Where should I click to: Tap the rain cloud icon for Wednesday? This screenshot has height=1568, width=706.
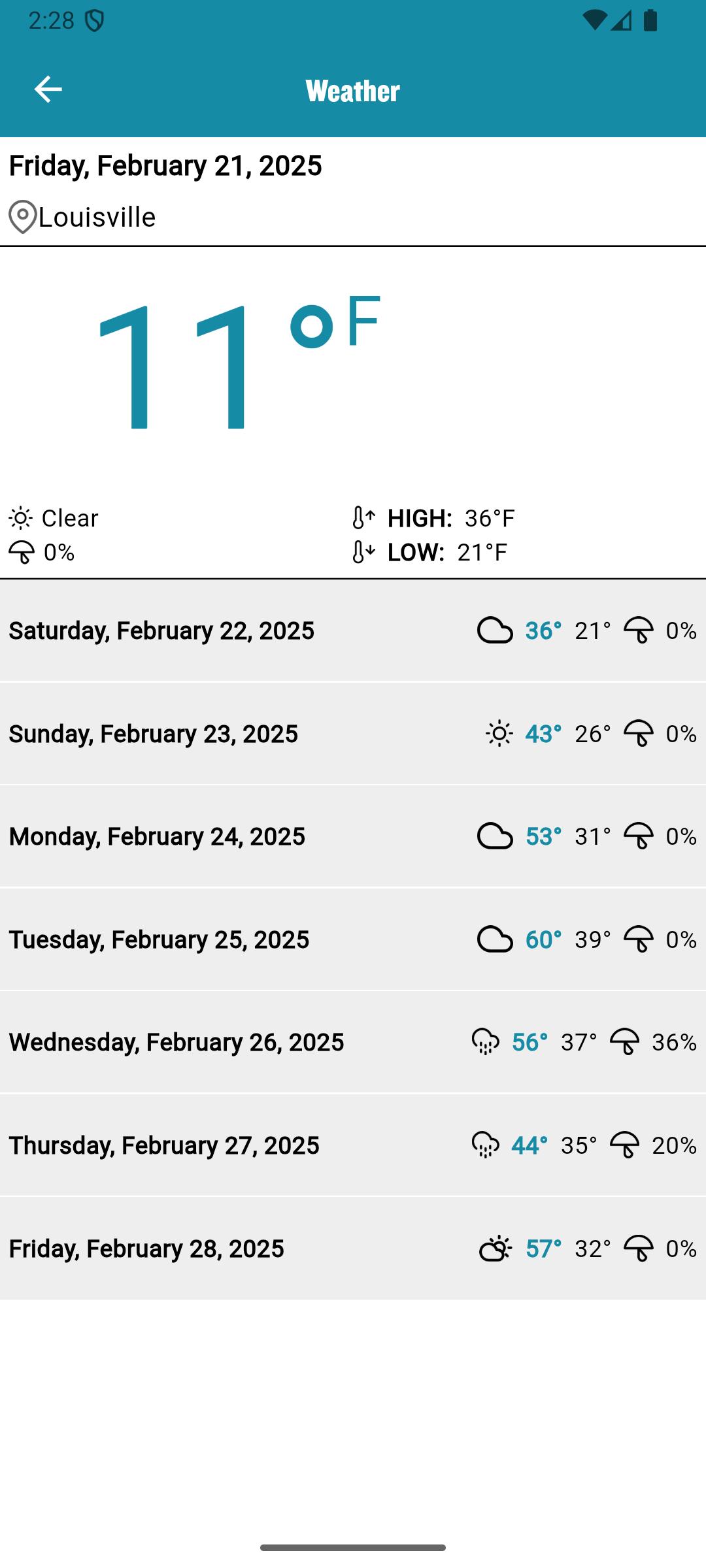[485, 1042]
